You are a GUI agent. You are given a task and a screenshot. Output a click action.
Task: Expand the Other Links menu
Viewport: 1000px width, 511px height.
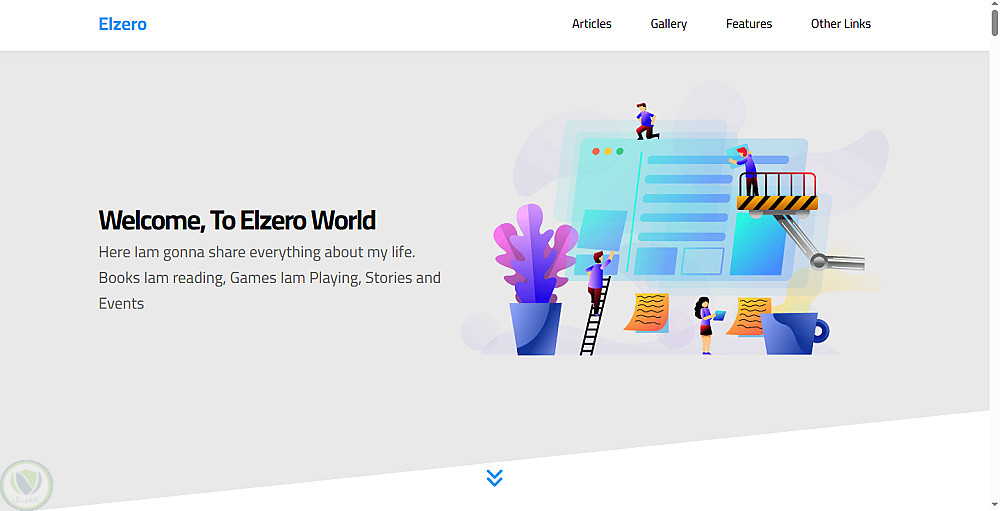point(841,24)
